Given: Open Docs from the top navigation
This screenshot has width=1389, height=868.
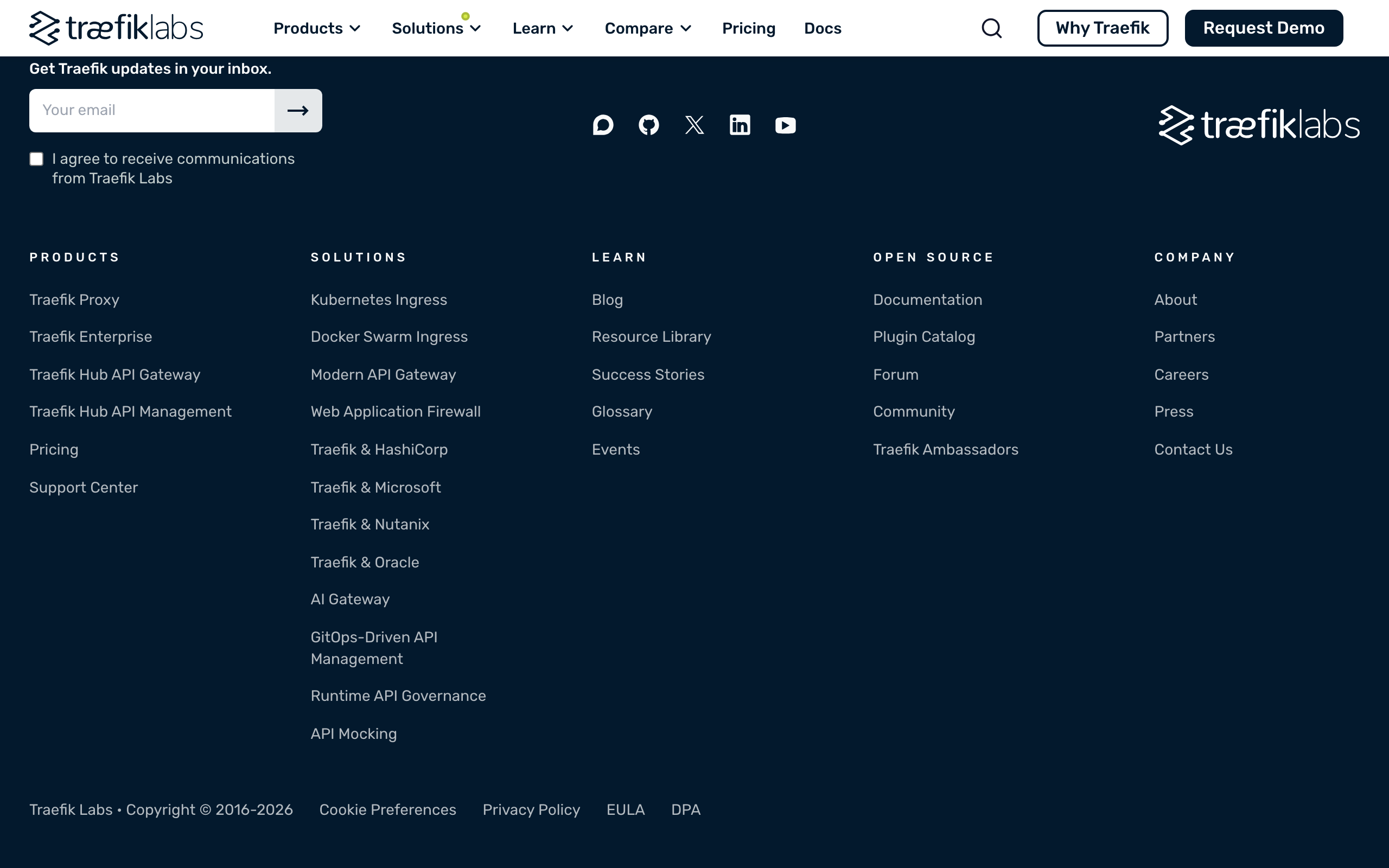Looking at the screenshot, I should tap(823, 28).
